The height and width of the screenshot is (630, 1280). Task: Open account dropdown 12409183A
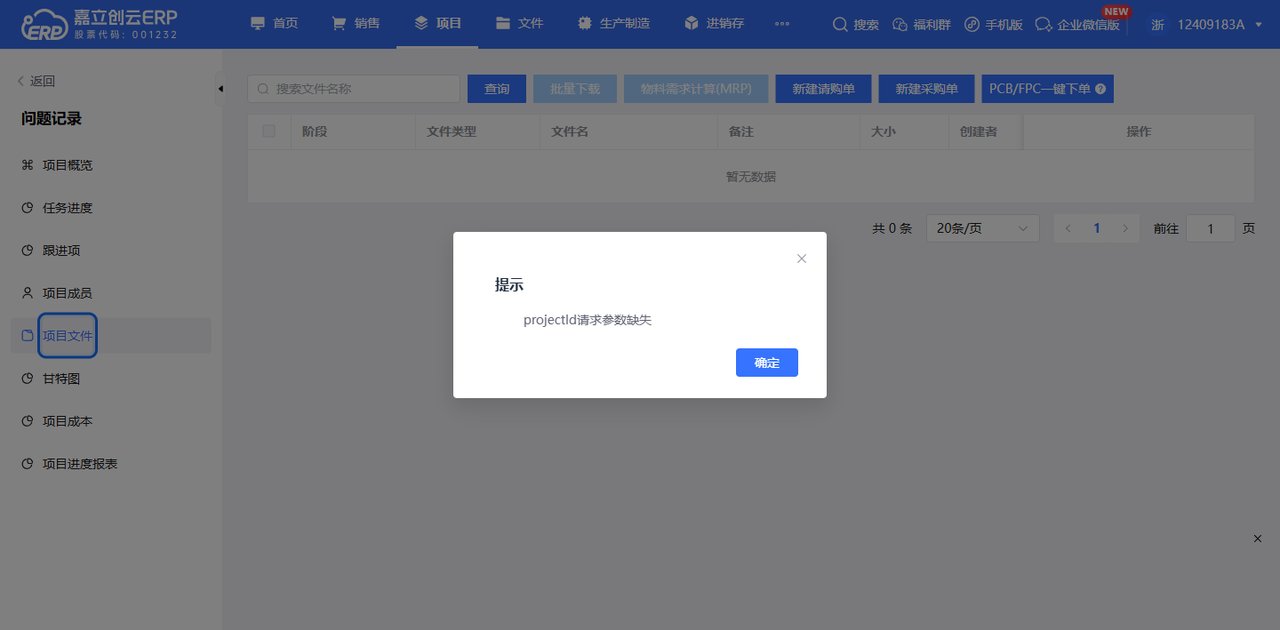pos(1207,24)
